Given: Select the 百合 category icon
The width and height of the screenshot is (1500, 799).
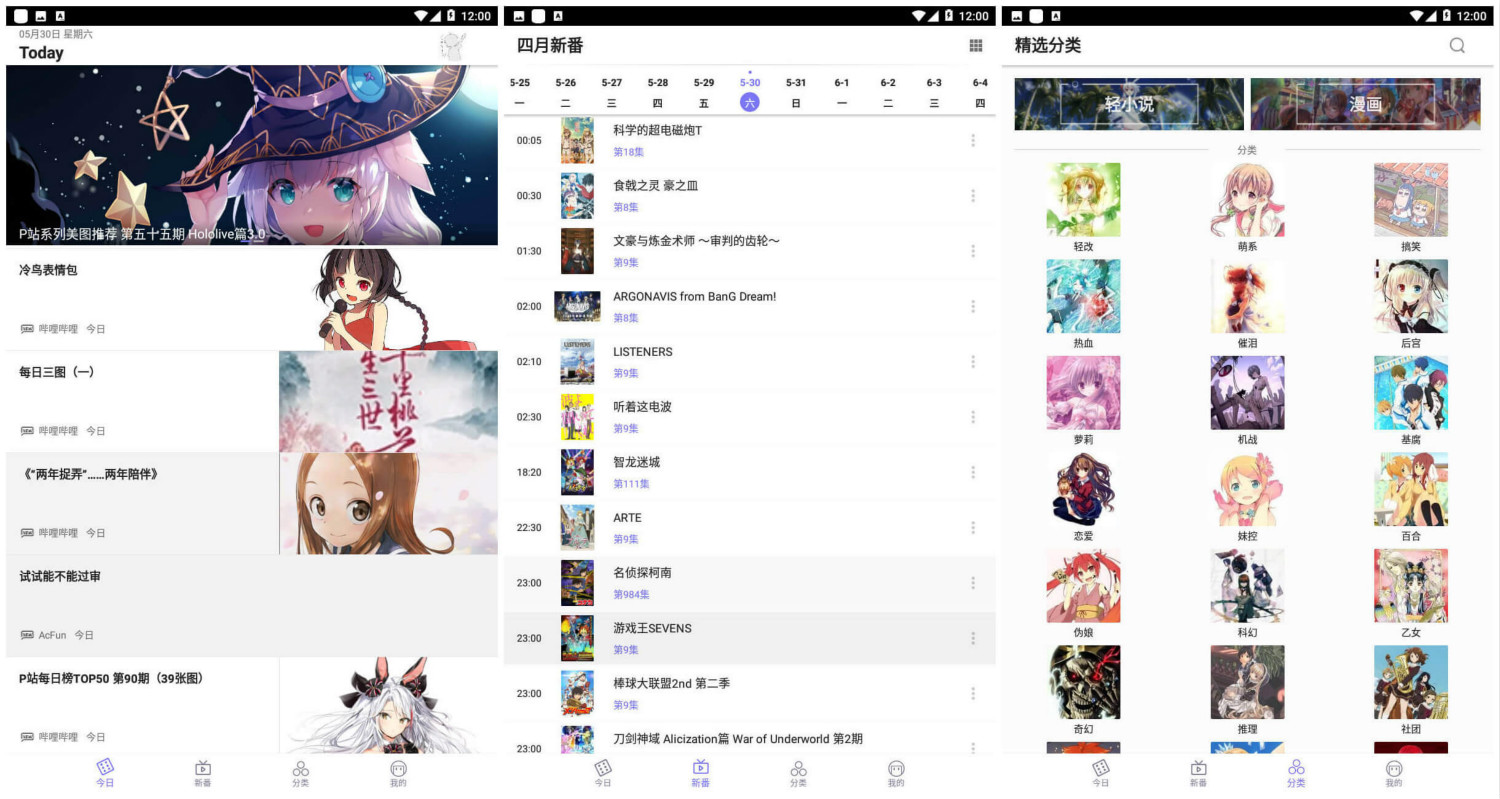Looking at the screenshot, I should point(1410,489).
